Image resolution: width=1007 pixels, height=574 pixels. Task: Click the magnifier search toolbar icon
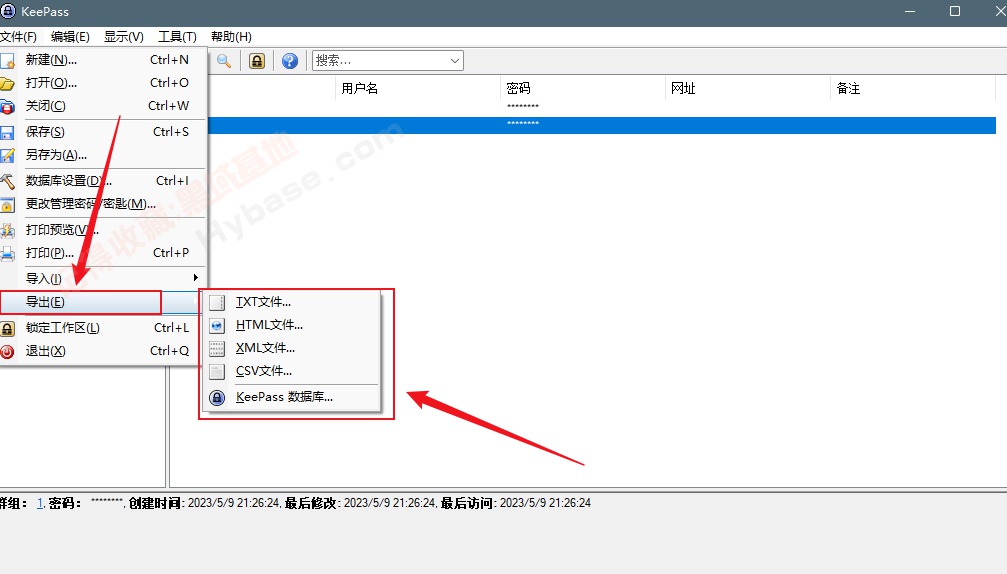pyautogui.click(x=224, y=61)
